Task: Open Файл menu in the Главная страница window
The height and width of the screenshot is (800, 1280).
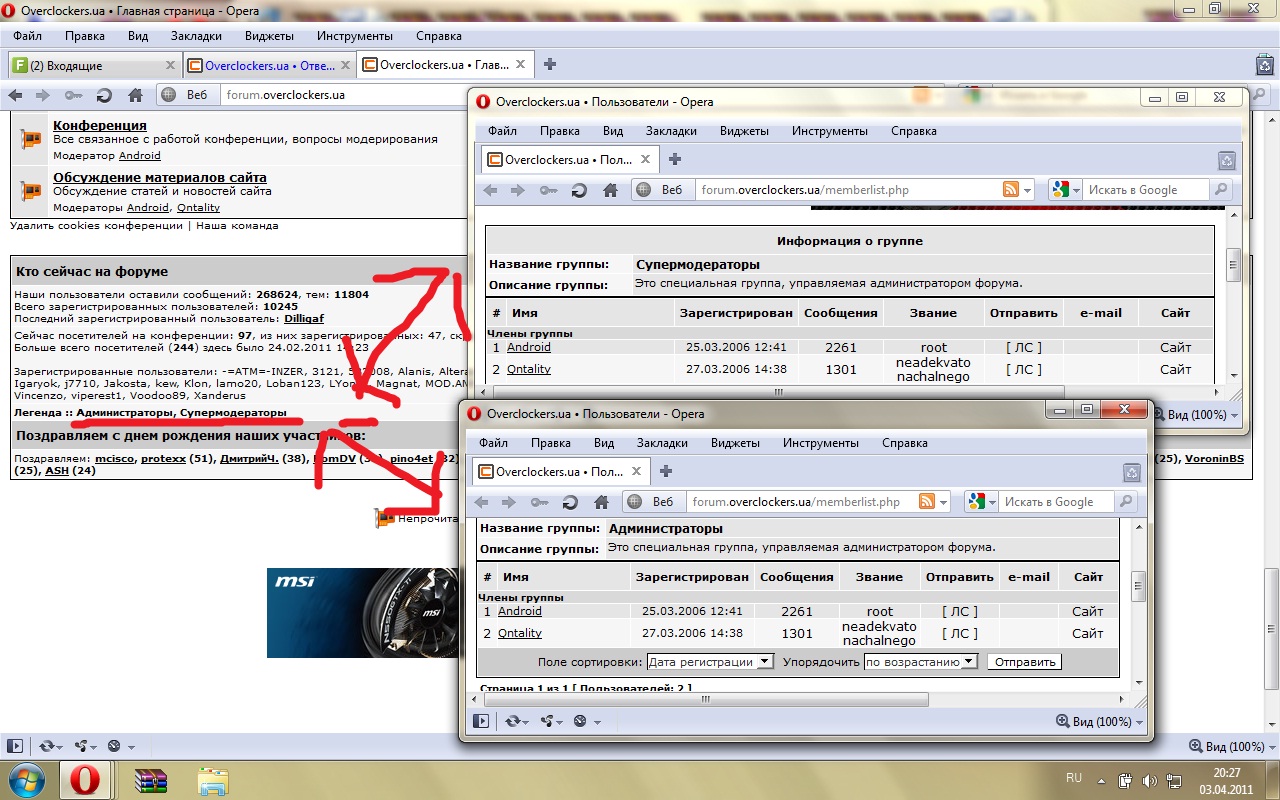Action: [28, 36]
